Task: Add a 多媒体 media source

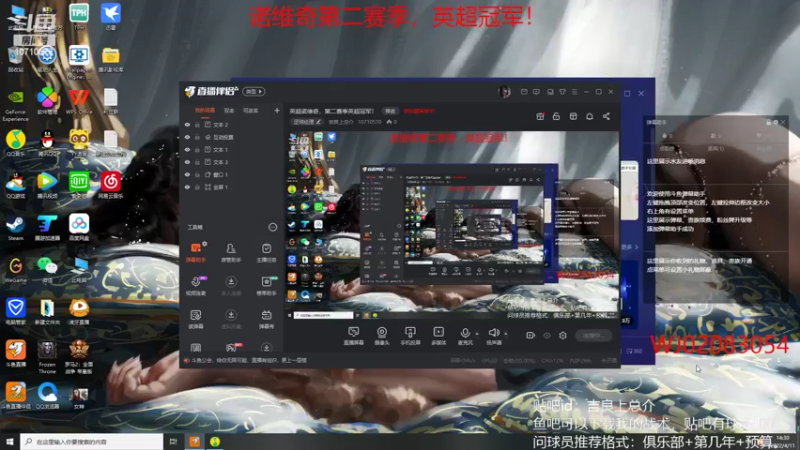Action: point(438,336)
